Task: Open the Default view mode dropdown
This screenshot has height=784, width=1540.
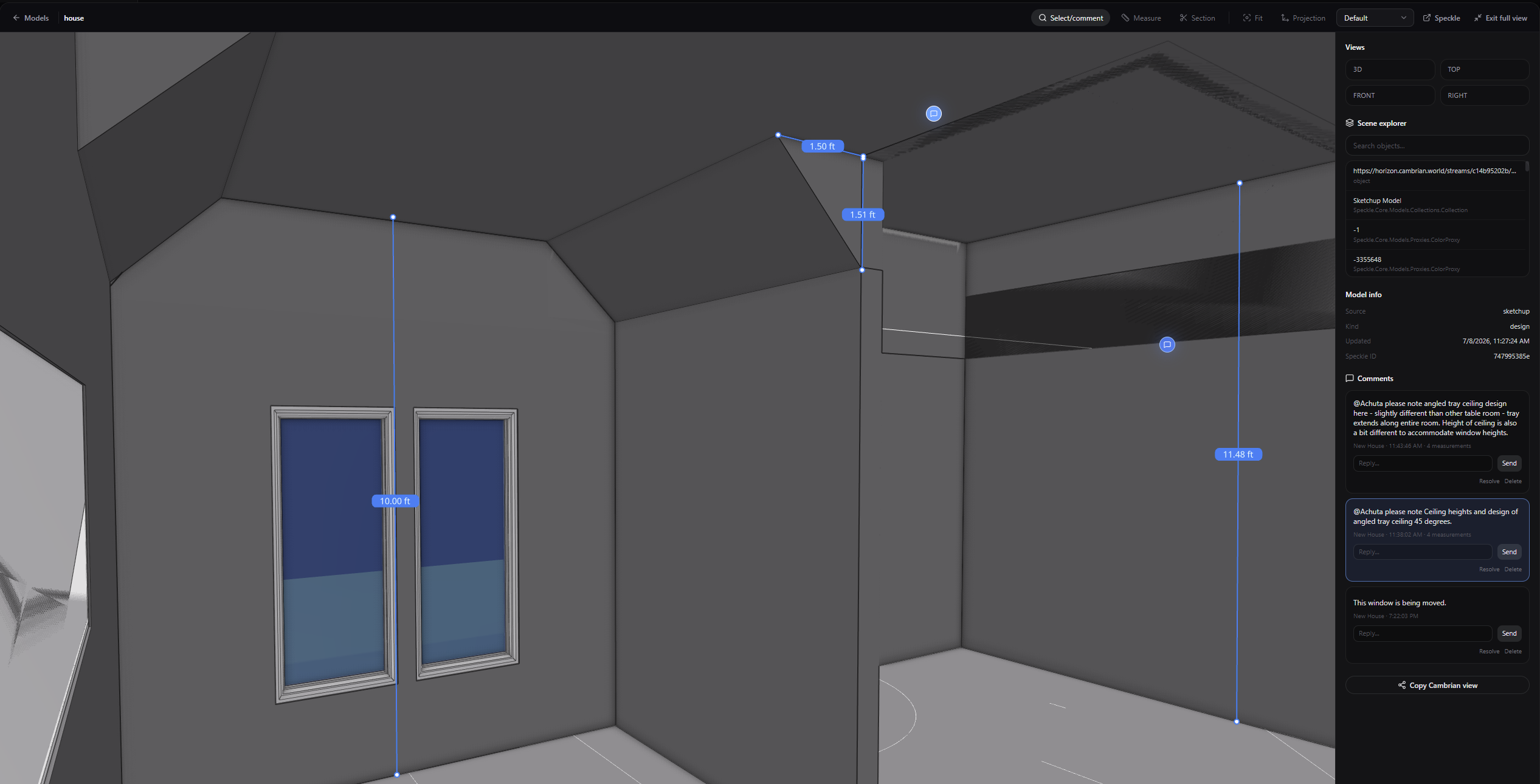Action: (1375, 18)
